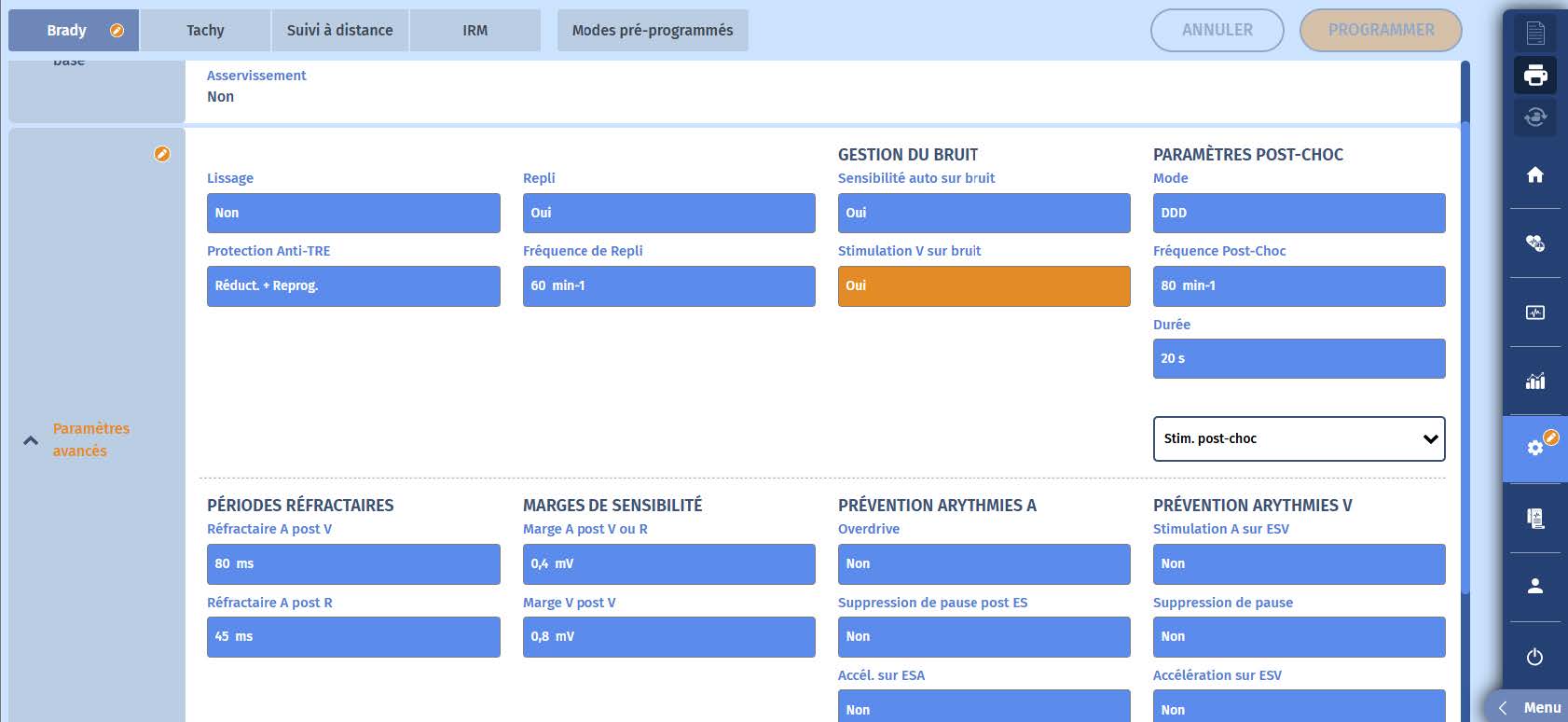Click the settings gear icon in sidebar
This screenshot has width=1568, height=722.
[x=1534, y=449]
